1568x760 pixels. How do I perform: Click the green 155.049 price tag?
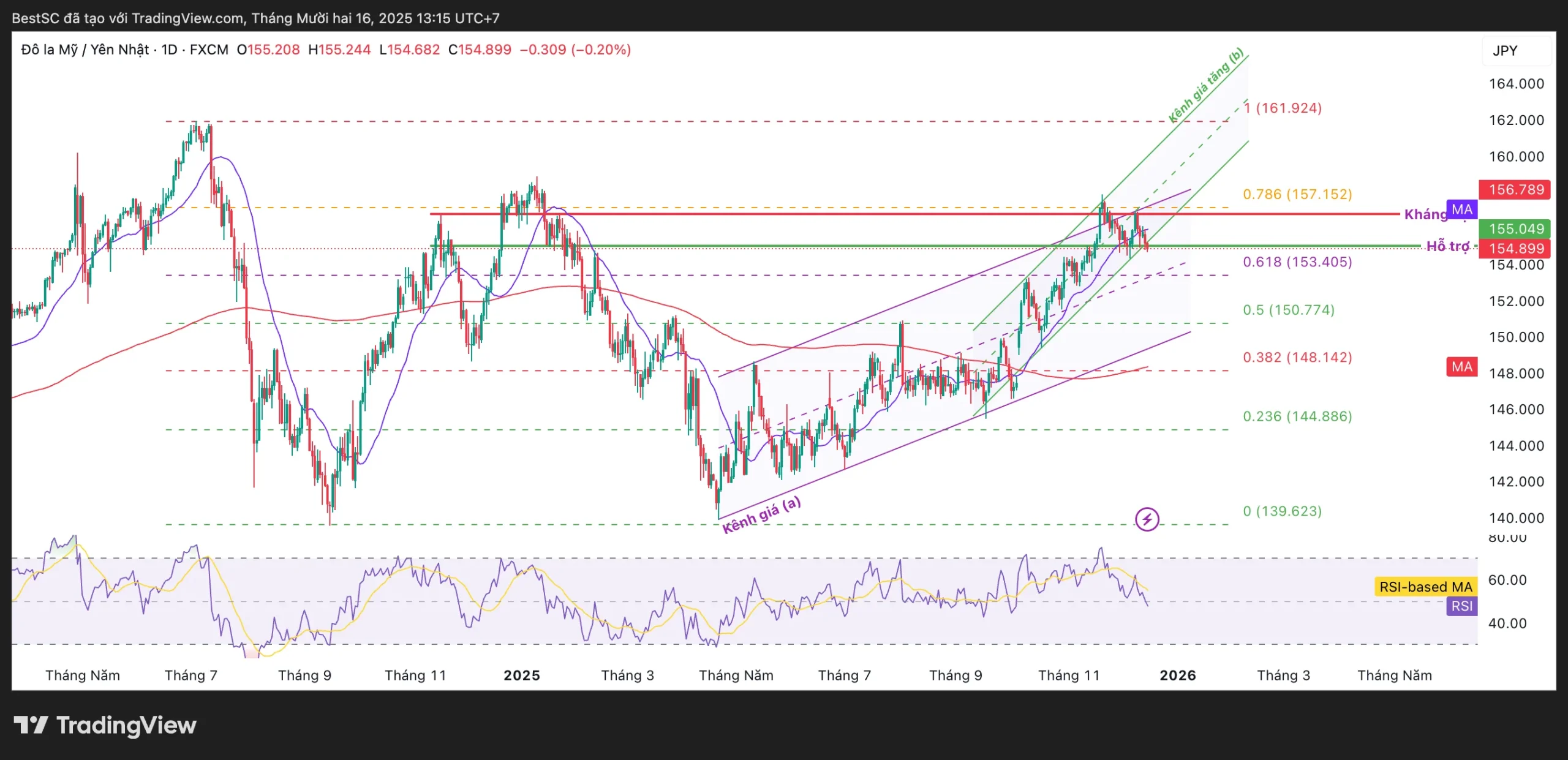[1515, 229]
